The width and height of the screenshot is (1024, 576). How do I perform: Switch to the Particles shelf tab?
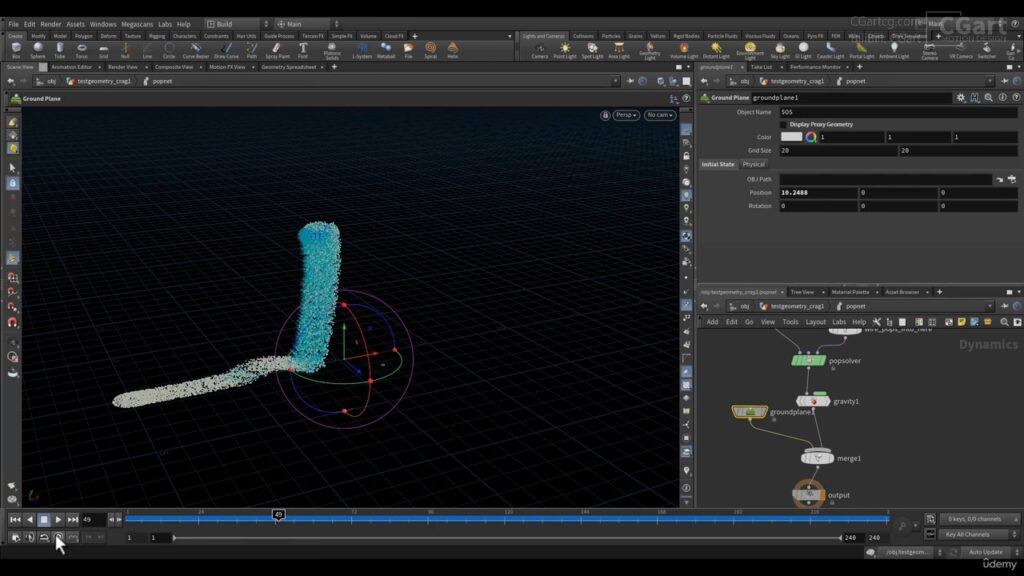[x=611, y=36]
